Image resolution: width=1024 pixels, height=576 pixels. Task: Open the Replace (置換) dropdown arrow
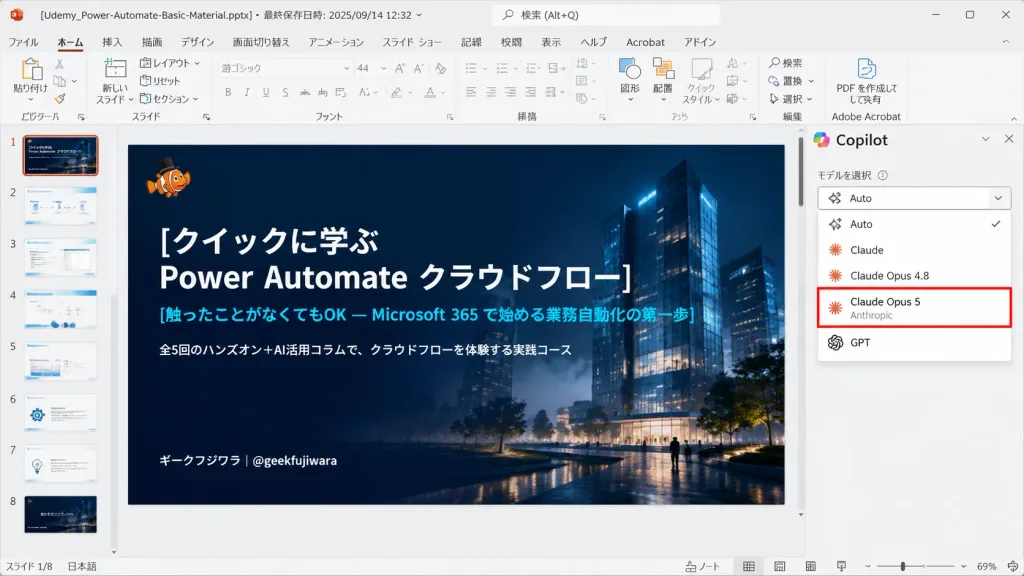[811, 81]
